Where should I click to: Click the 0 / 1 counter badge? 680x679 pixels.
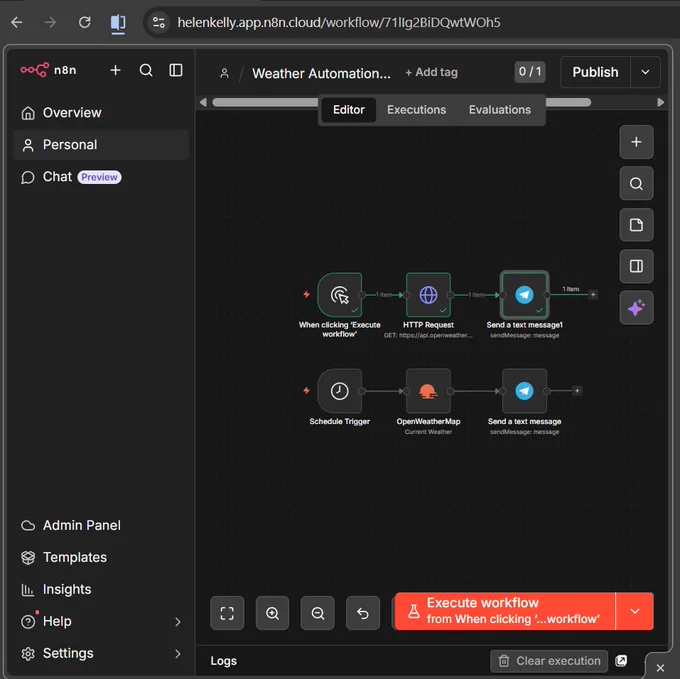click(x=530, y=72)
